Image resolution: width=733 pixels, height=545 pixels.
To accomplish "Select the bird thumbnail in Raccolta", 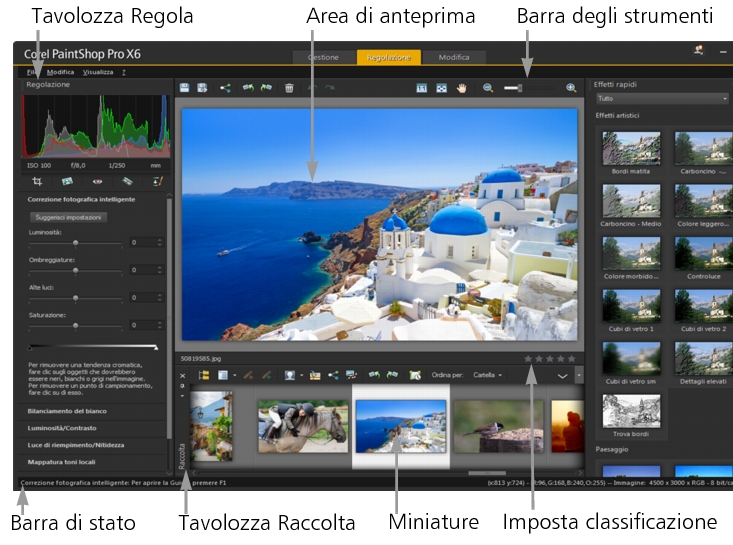I will tap(499, 425).
